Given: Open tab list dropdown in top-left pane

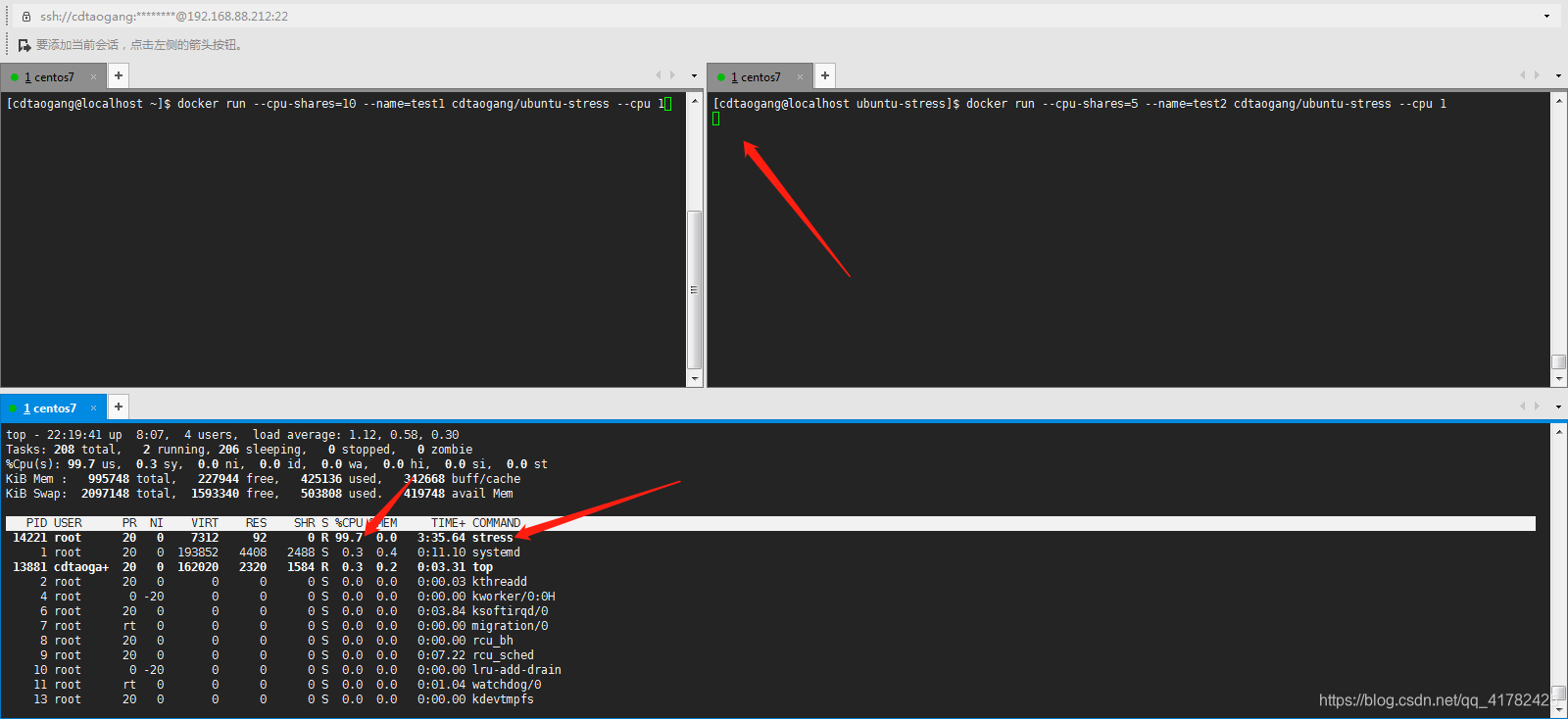Looking at the screenshot, I should 694,75.
